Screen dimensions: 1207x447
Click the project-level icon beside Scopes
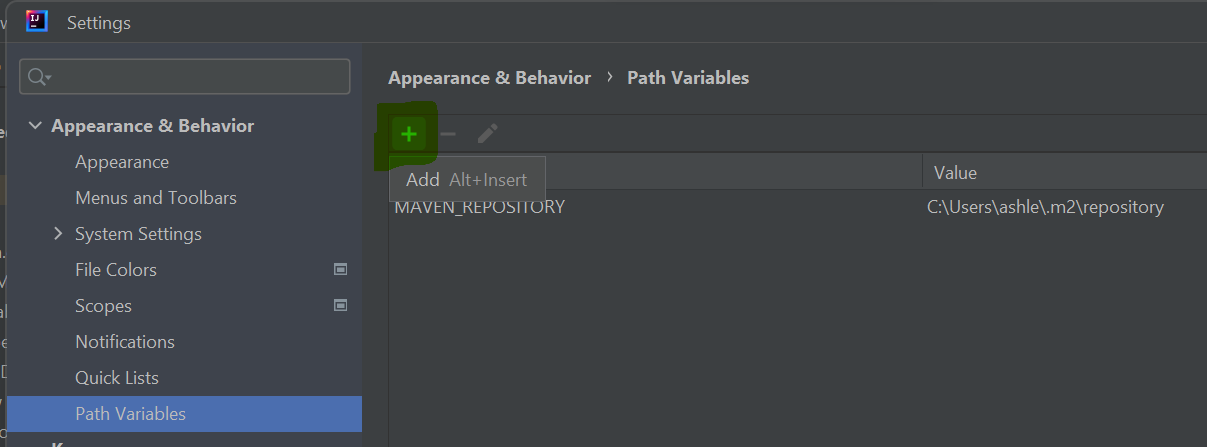click(340, 305)
